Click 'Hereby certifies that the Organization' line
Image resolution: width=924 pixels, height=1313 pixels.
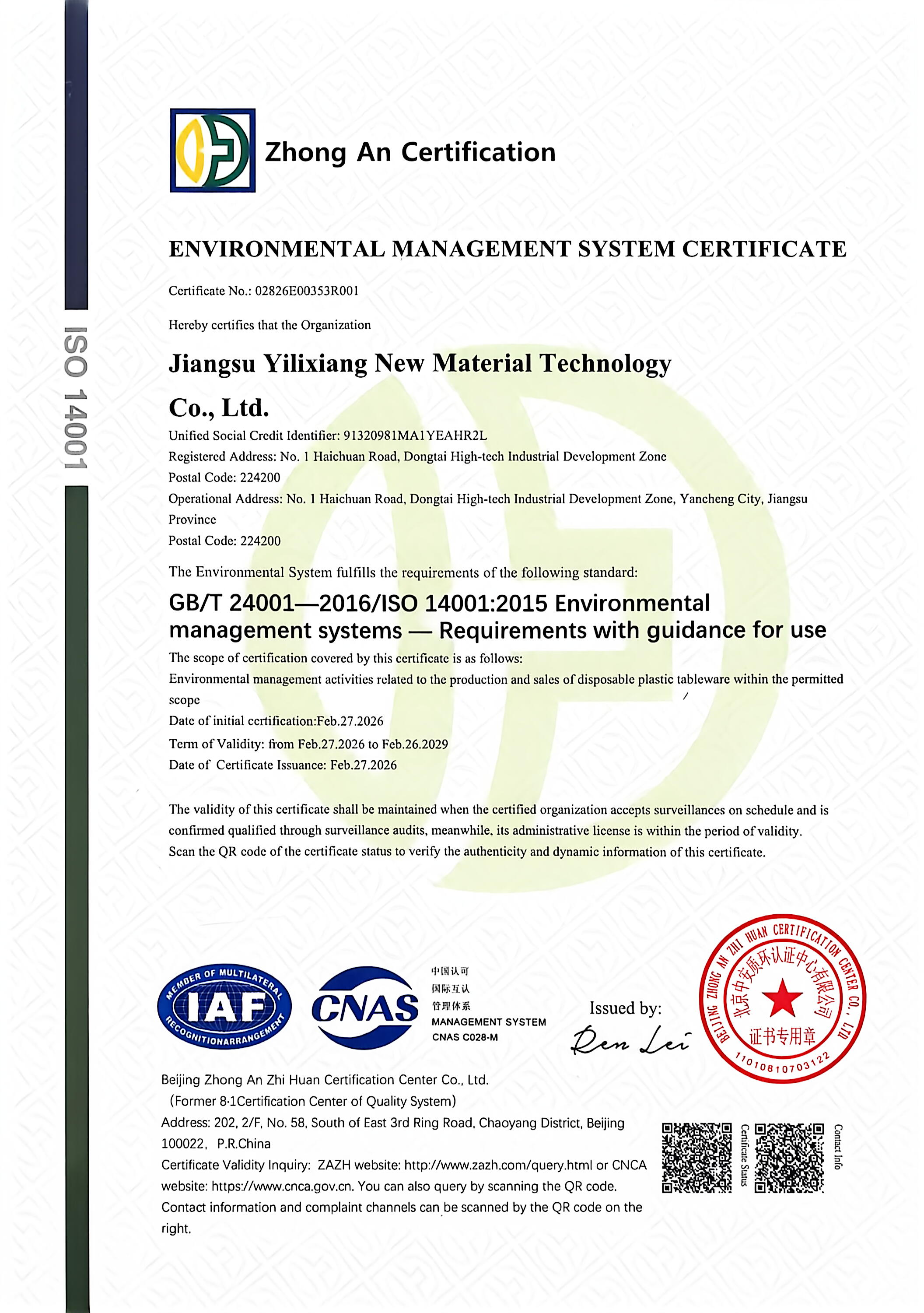(x=269, y=325)
